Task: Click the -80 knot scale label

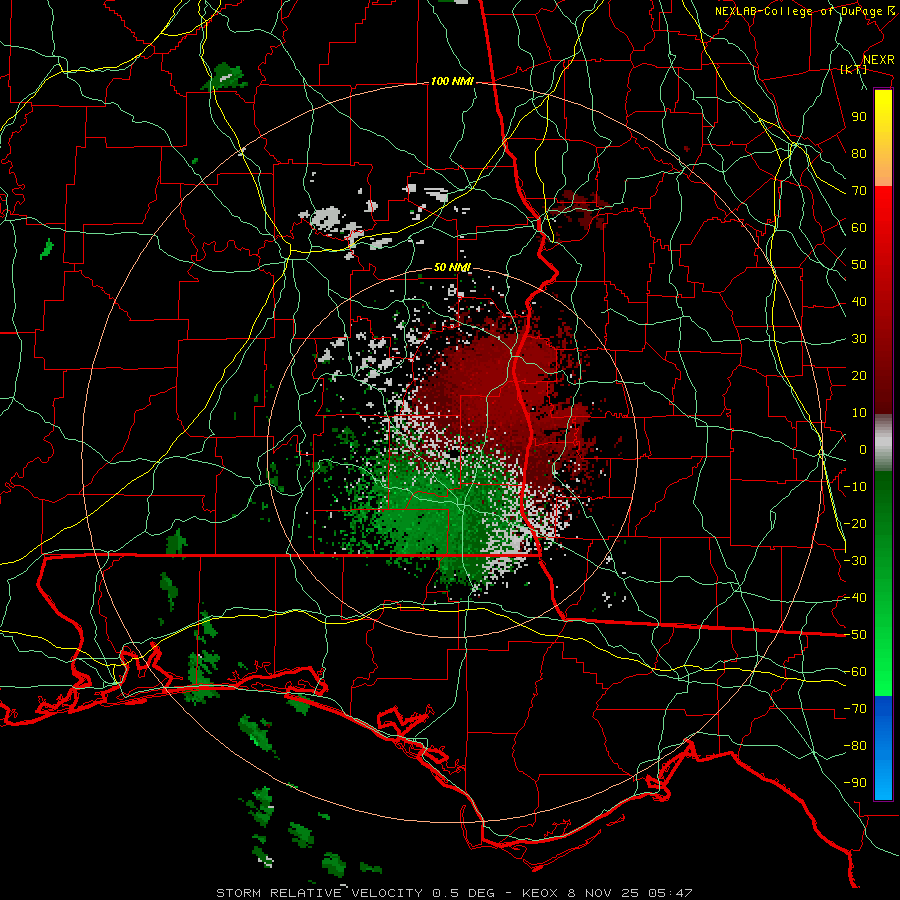Action: point(855,746)
